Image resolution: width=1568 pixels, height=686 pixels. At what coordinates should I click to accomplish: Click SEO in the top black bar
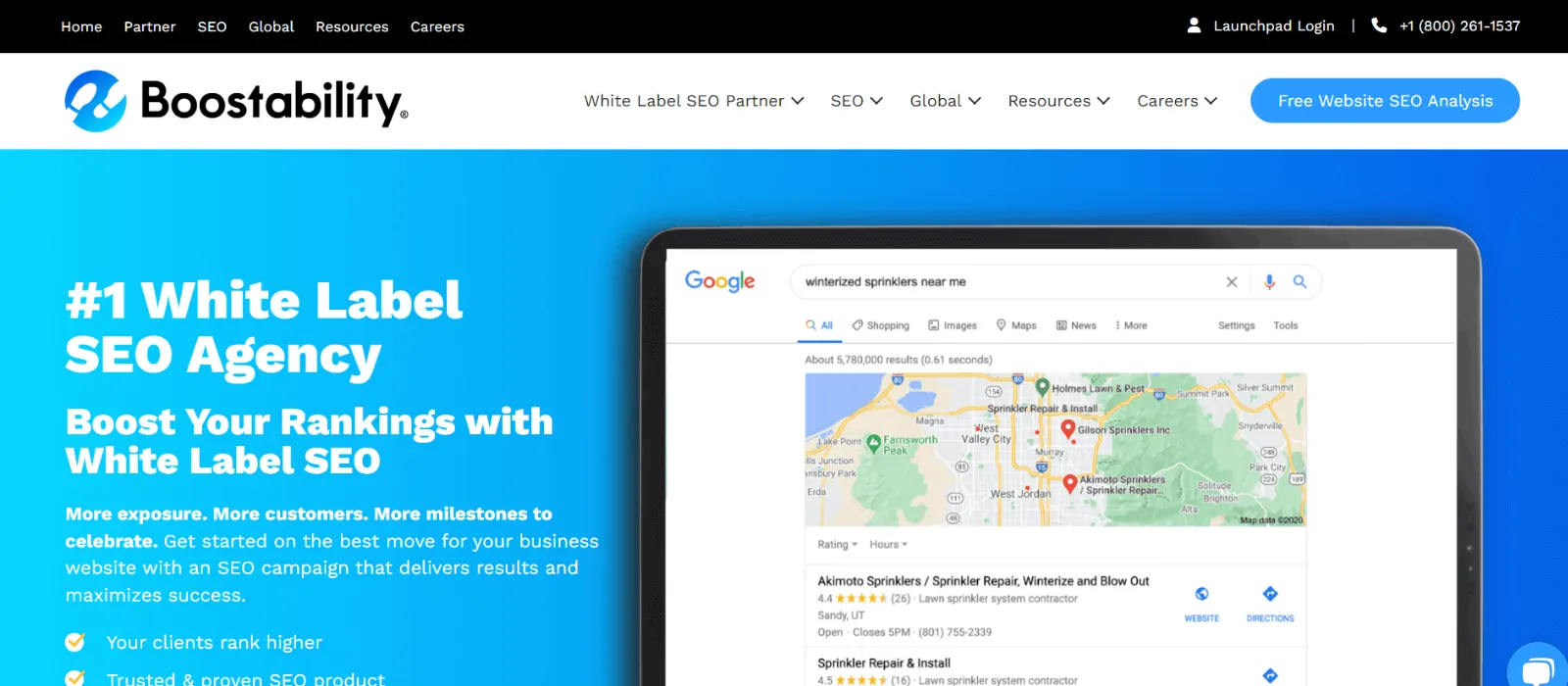[x=212, y=26]
